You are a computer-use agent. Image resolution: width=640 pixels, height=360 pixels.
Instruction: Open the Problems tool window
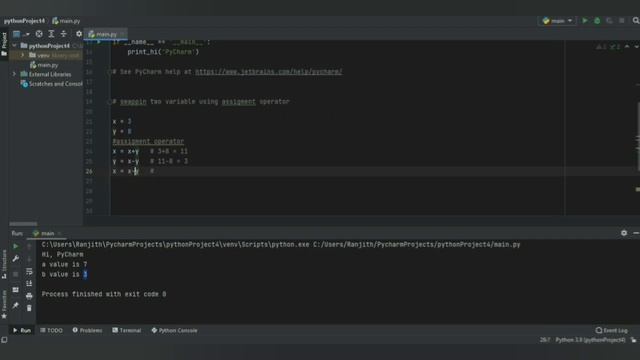tap(87, 330)
